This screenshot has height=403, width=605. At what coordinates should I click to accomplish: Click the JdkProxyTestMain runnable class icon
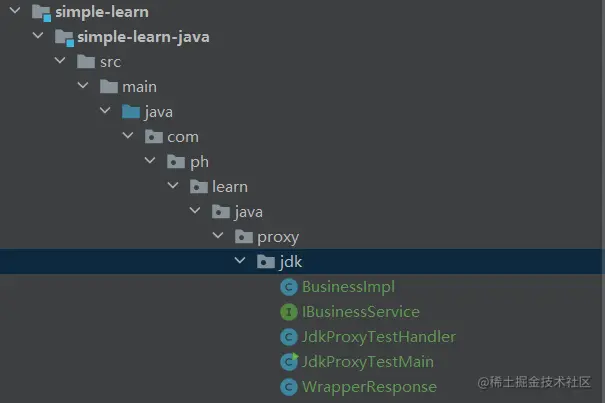click(x=289, y=362)
